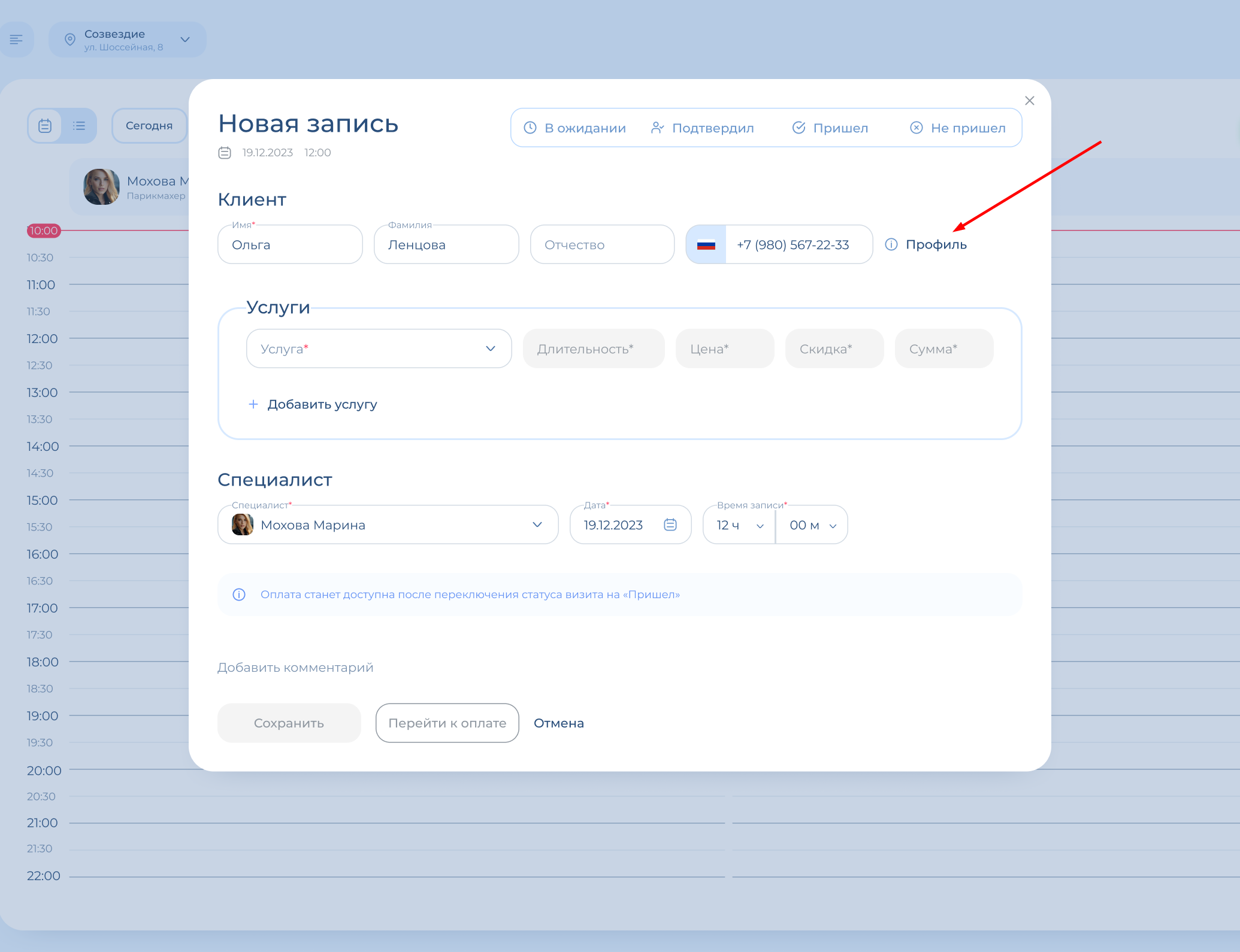
Task: Click the cross circle icon in Не пришел
Action: click(x=917, y=128)
